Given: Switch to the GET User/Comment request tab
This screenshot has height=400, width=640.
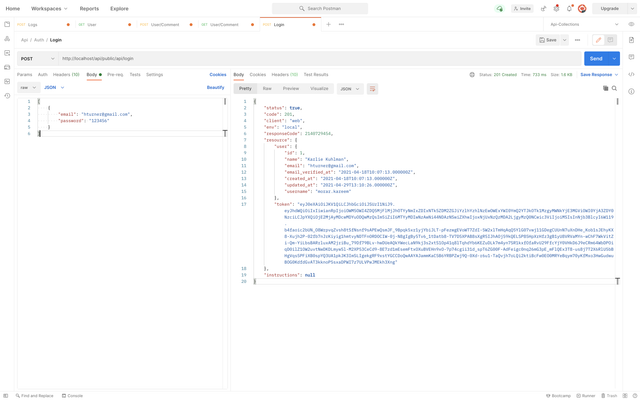Looking at the screenshot, I should tap(227, 24).
